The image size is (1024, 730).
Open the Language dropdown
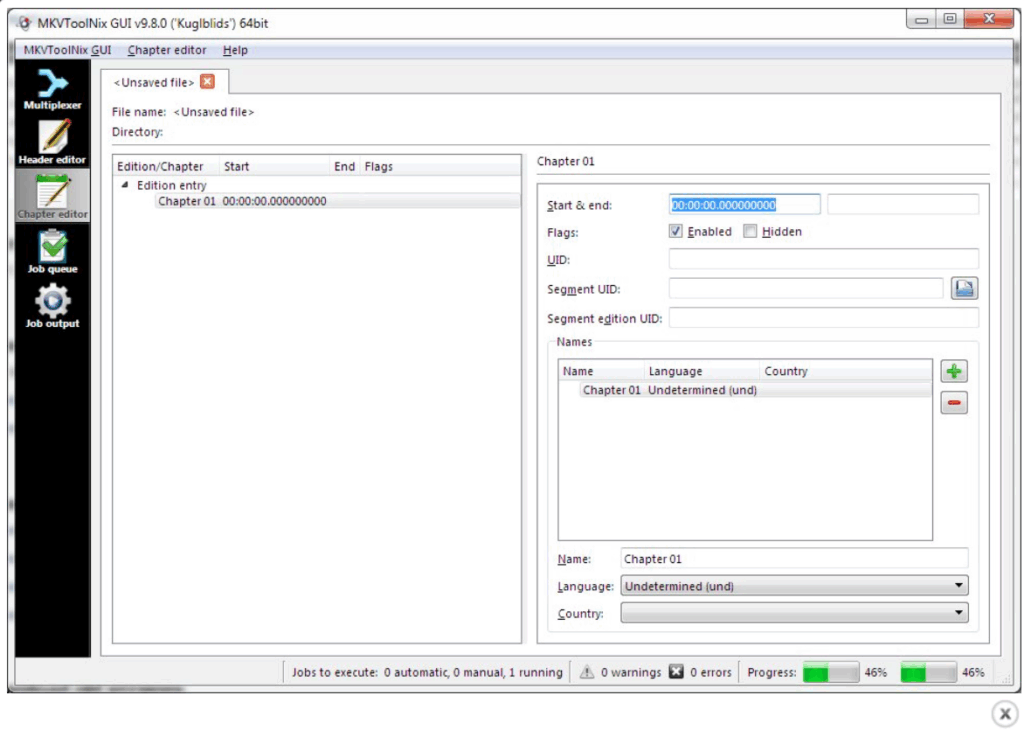coord(957,585)
